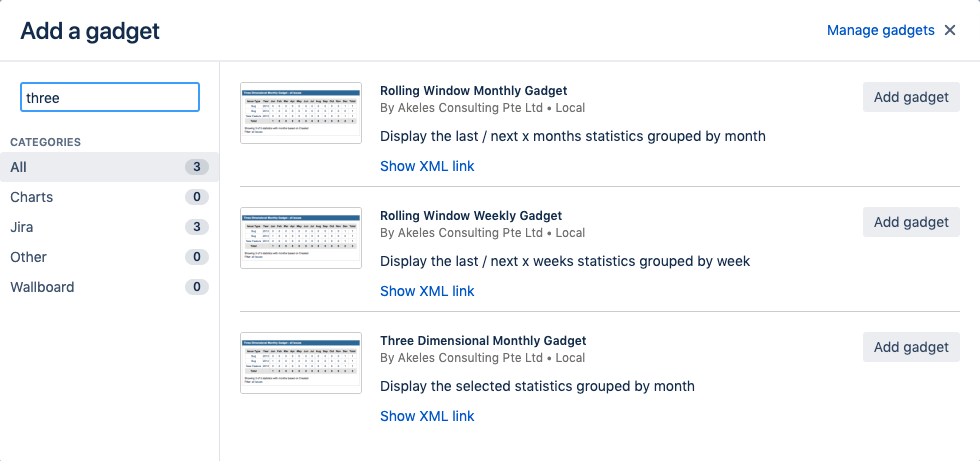Select the Wallboard category
980x461 pixels.
(x=108, y=287)
